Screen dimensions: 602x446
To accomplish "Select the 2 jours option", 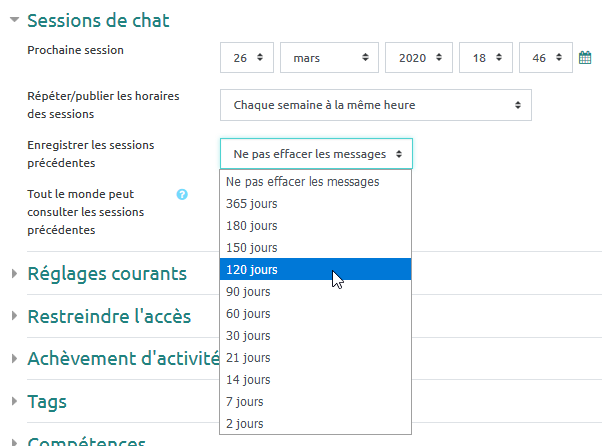I will pyautogui.click(x=245, y=424).
